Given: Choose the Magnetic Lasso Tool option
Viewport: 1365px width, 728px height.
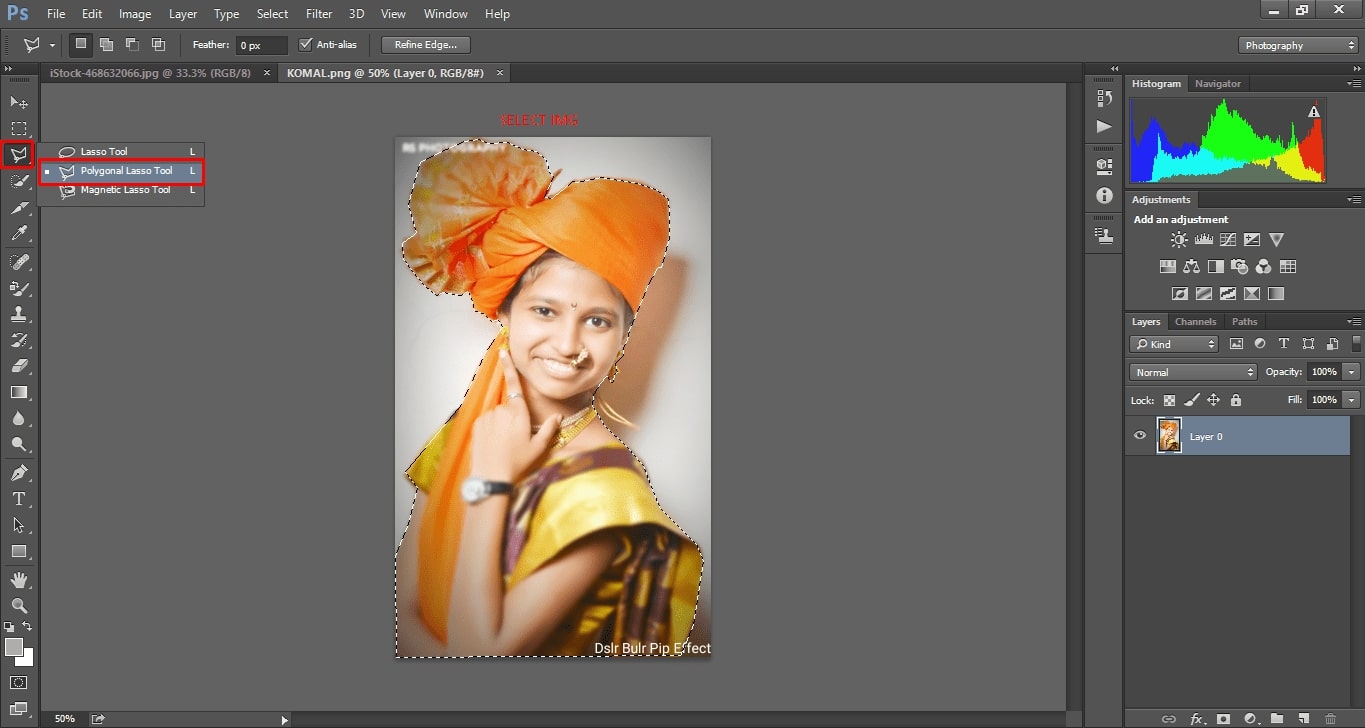Looking at the screenshot, I should point(125,190).
